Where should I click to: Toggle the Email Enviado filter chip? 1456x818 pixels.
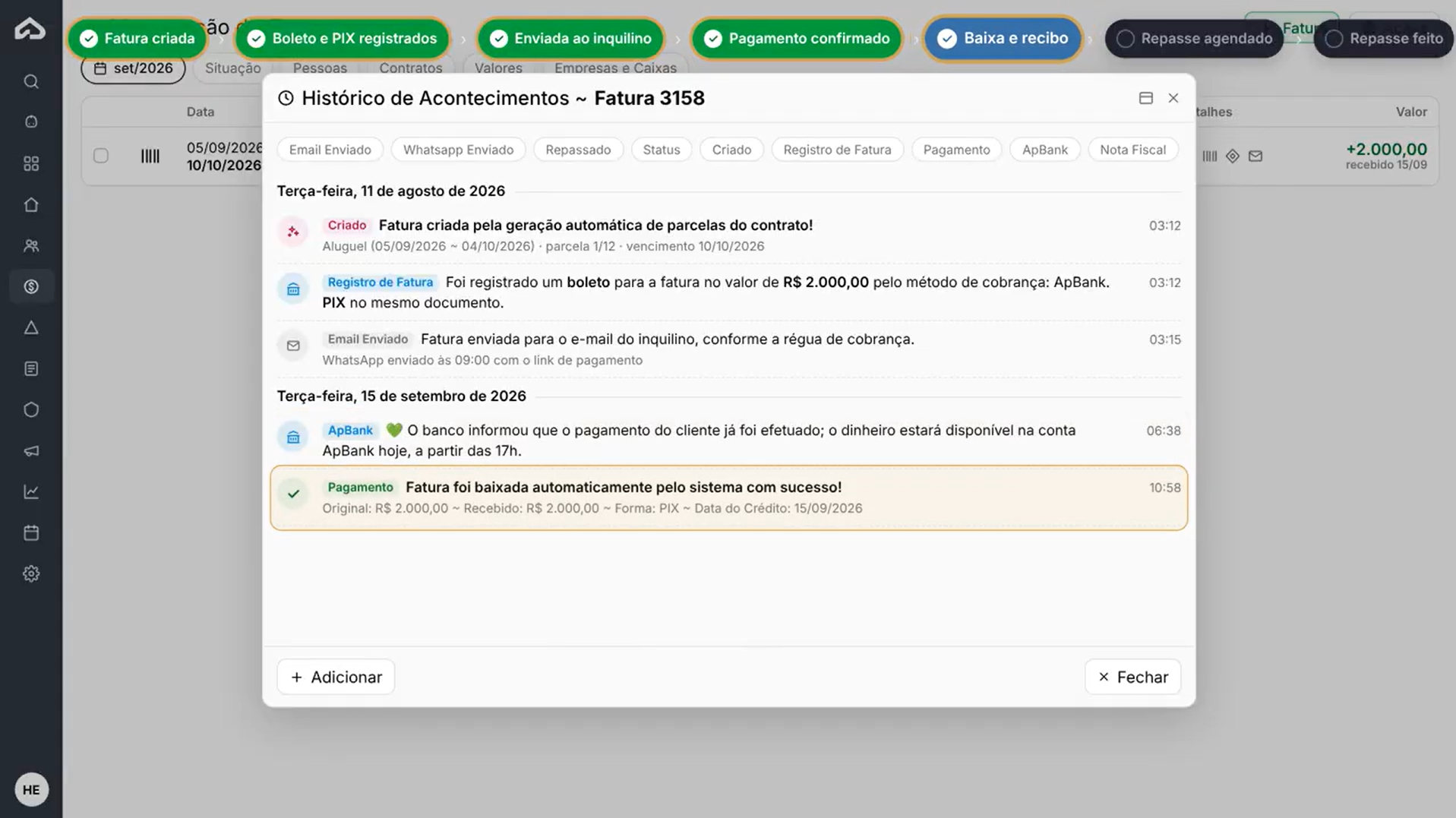(x=330, y=150)
